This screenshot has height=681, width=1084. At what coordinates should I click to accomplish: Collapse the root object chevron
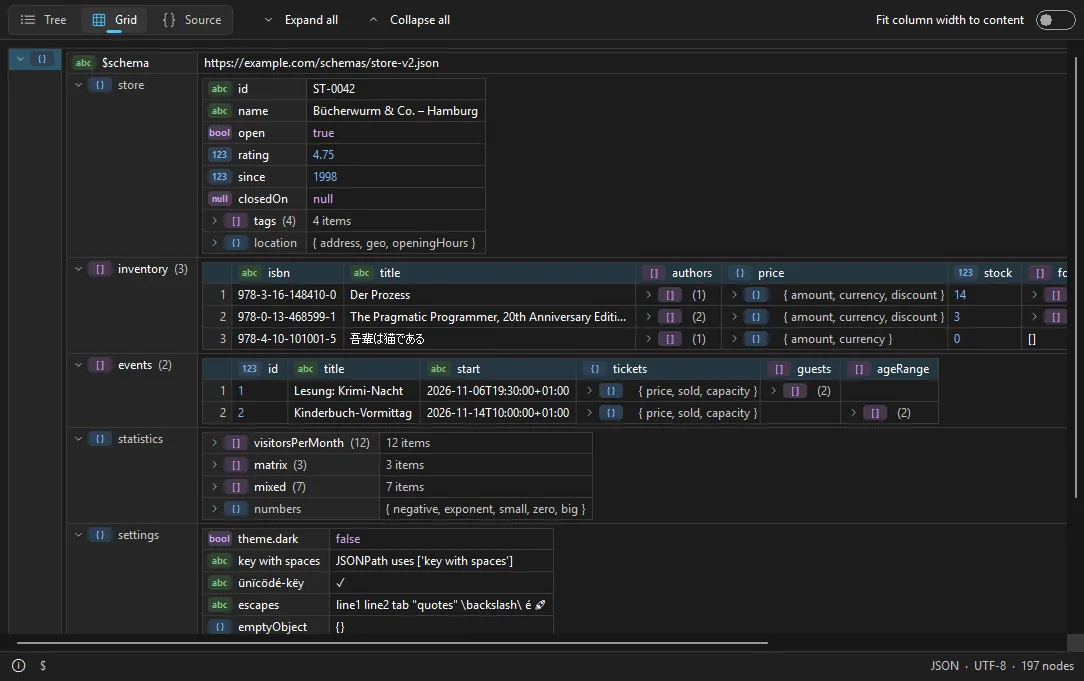pos(21,59)
